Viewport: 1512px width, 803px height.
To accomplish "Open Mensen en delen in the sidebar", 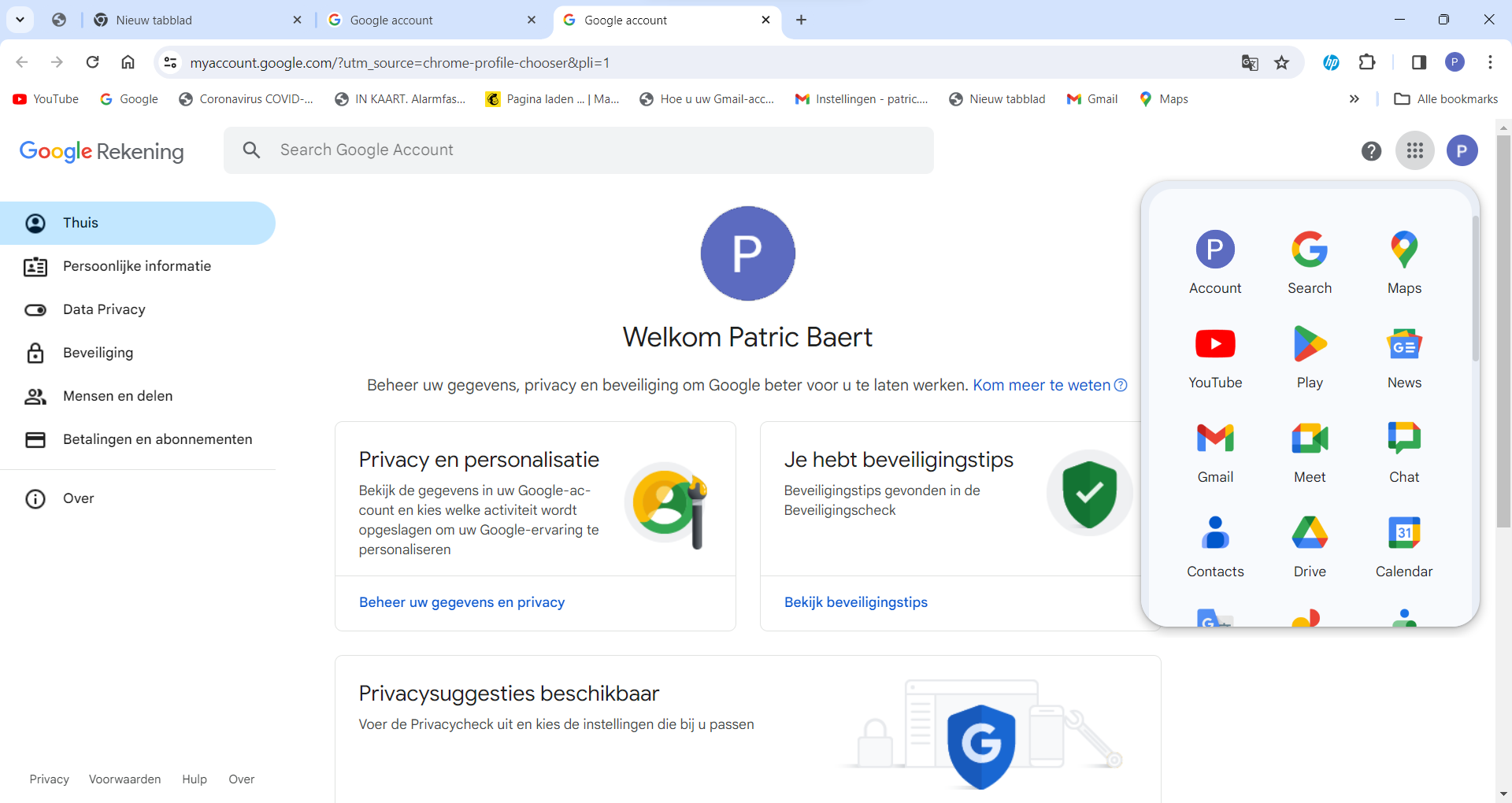I will click(x=138, y=396).
